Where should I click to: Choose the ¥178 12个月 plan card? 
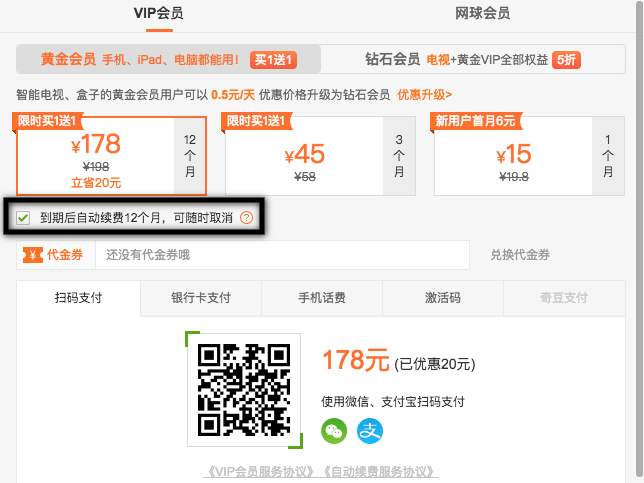[x=111, y=156]
